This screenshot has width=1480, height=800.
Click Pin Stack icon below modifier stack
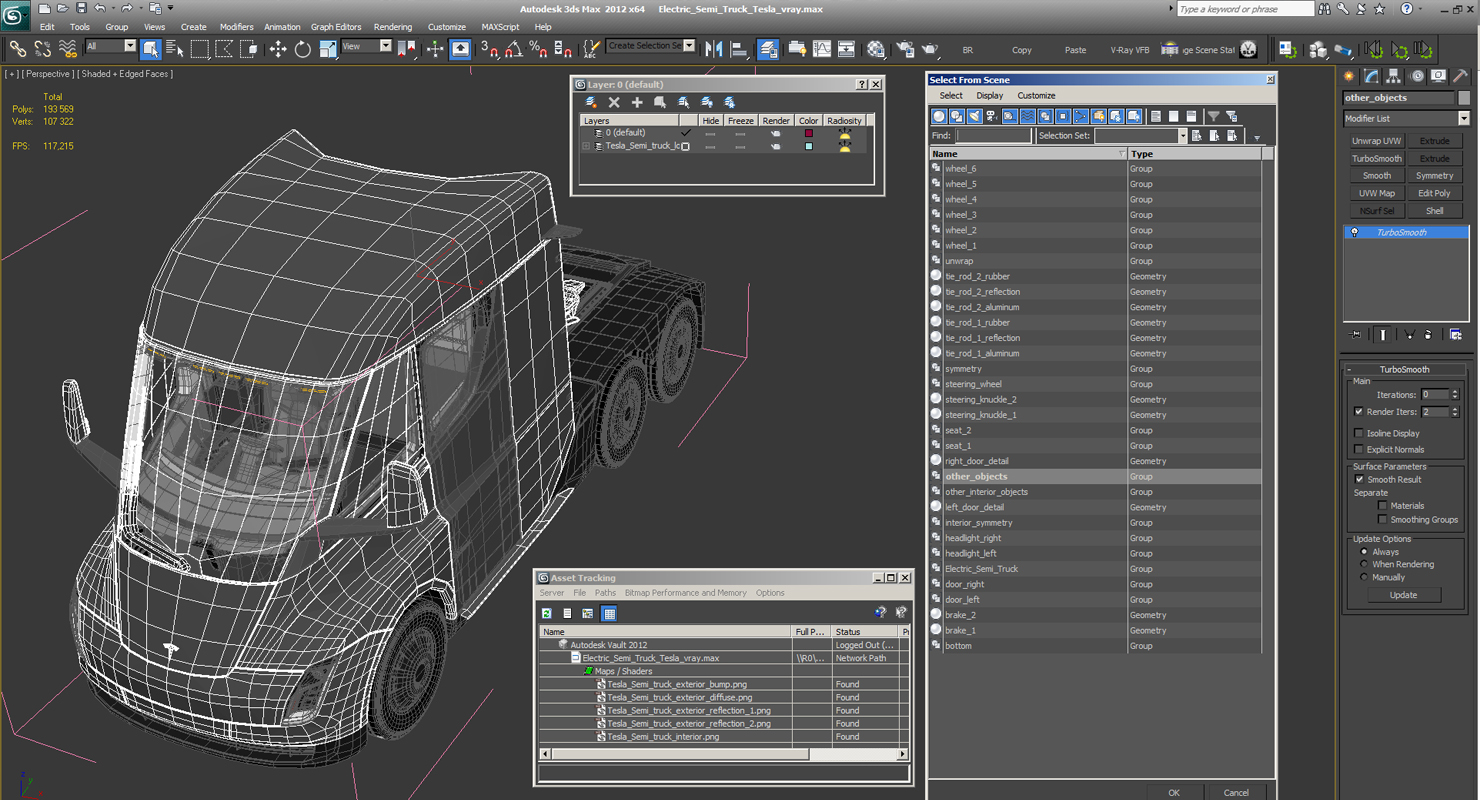pyautogui.click(x=1356, y=335)
